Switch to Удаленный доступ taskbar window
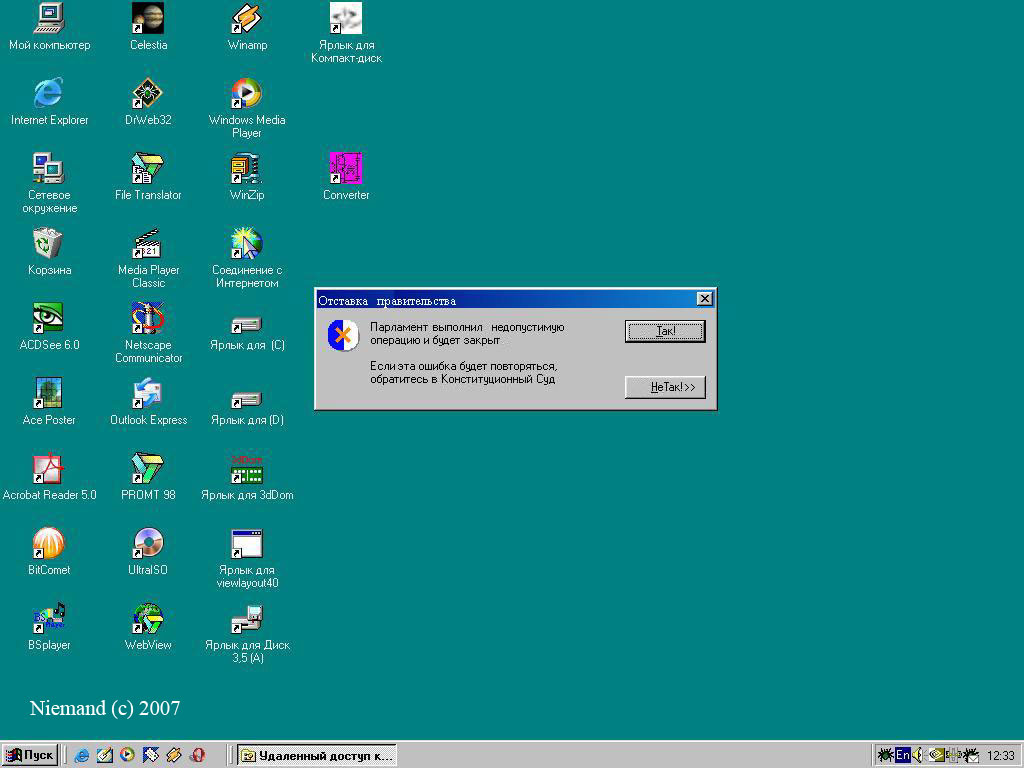 point(317,755)
